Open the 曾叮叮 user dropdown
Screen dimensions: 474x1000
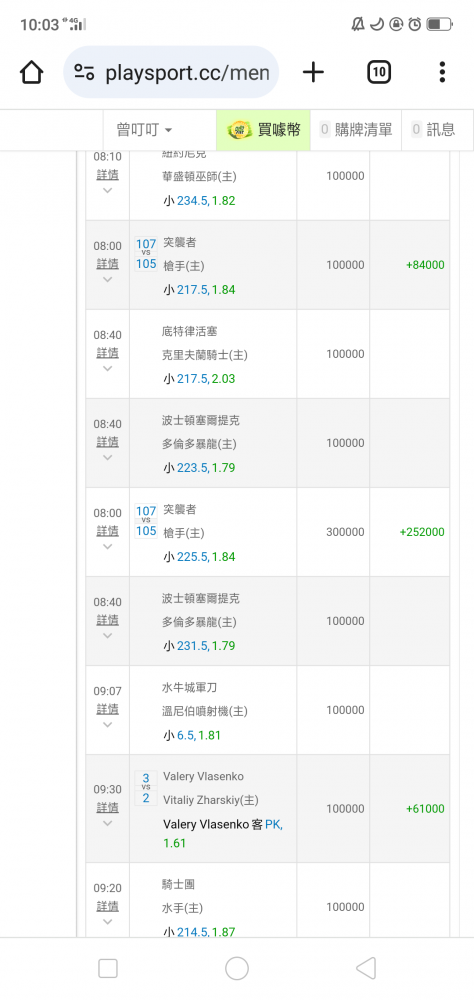[144, 130]
